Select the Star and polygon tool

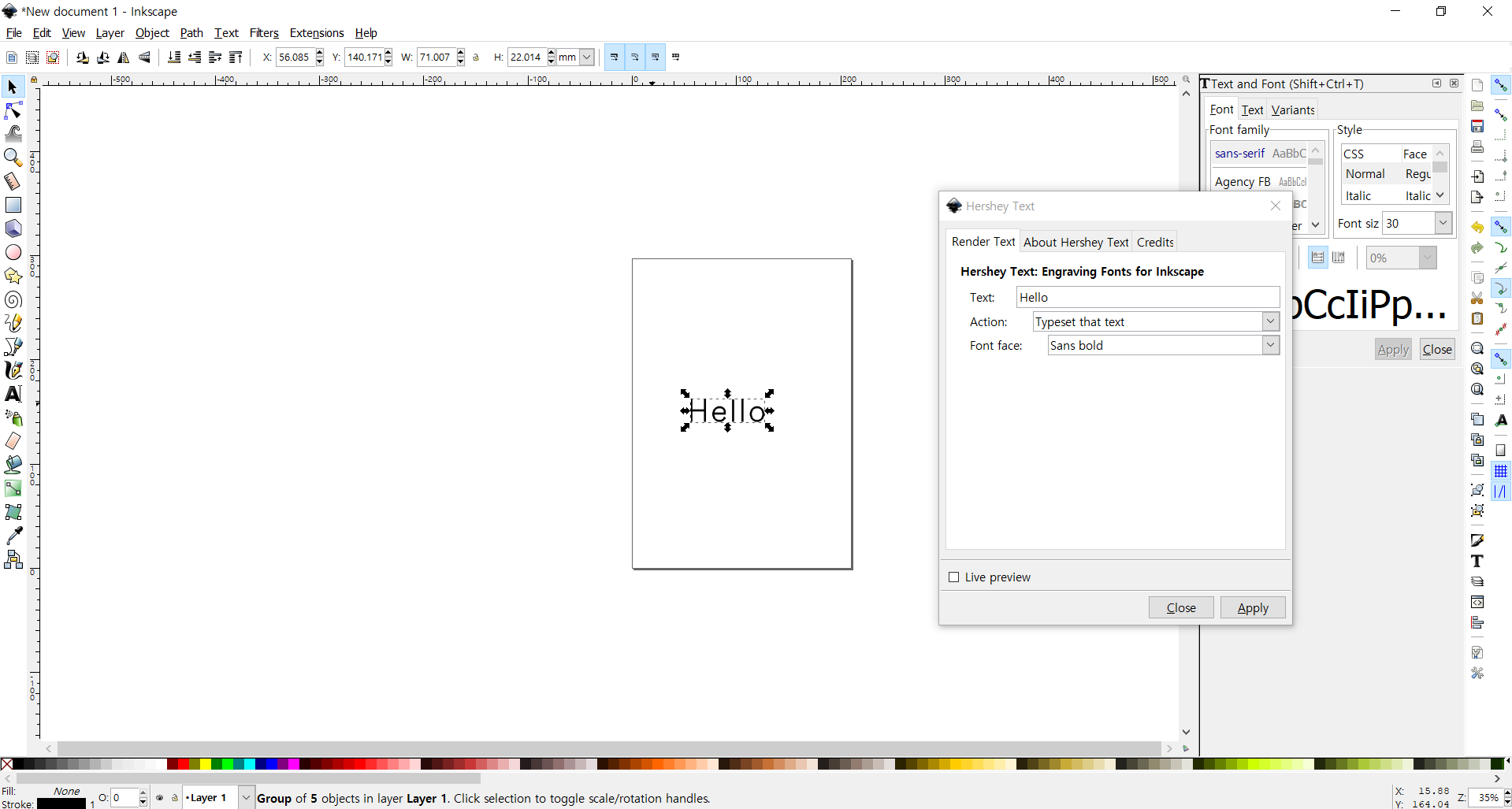(x=13, y=276)
